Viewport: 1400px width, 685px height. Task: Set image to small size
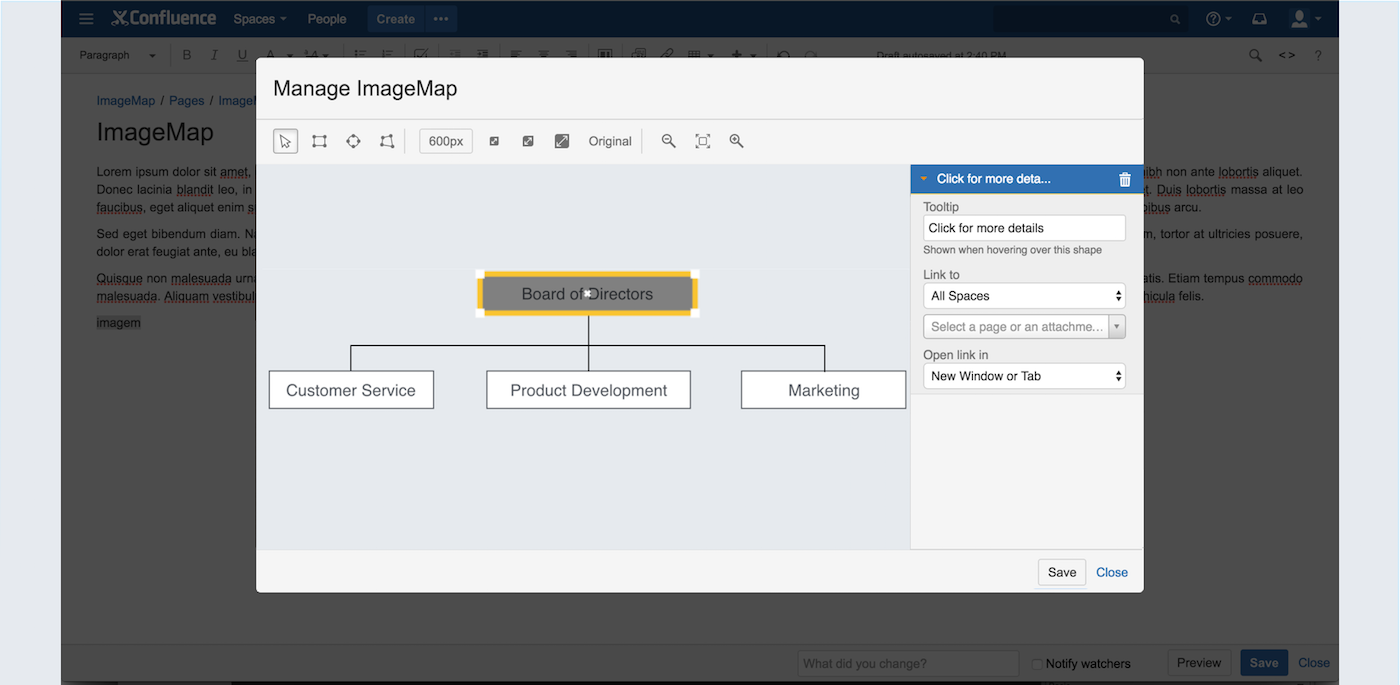[x=494, y=141]
